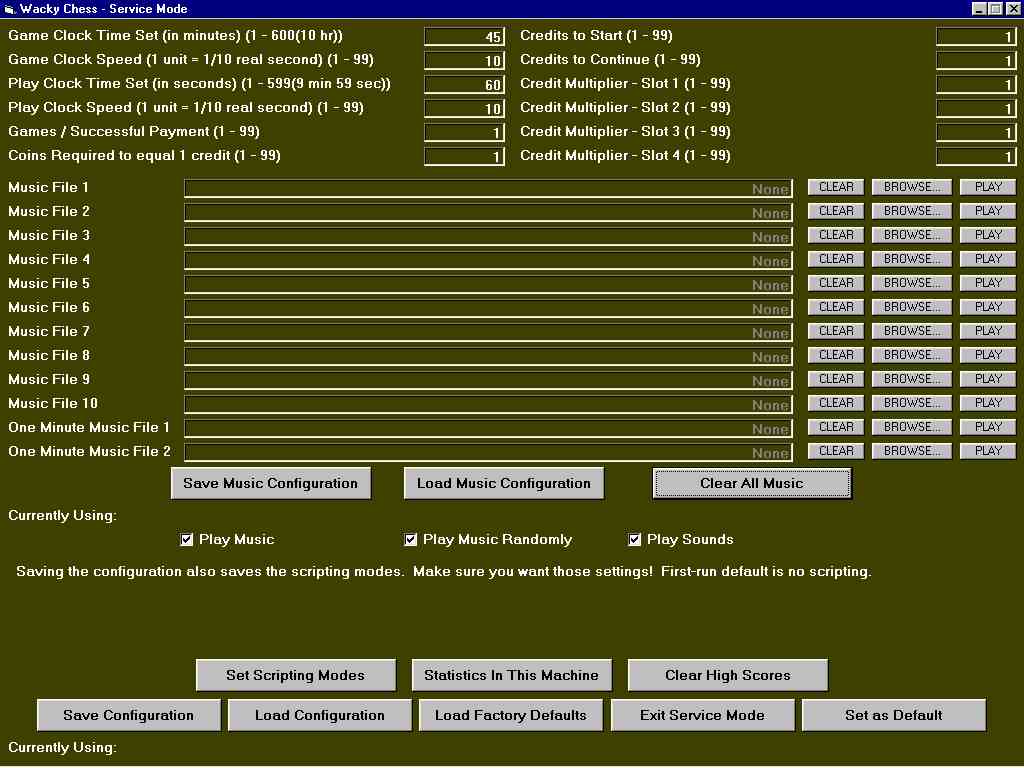Click the Play Clock Time Set field
The image size is (1024, 768).
point(464,85)
